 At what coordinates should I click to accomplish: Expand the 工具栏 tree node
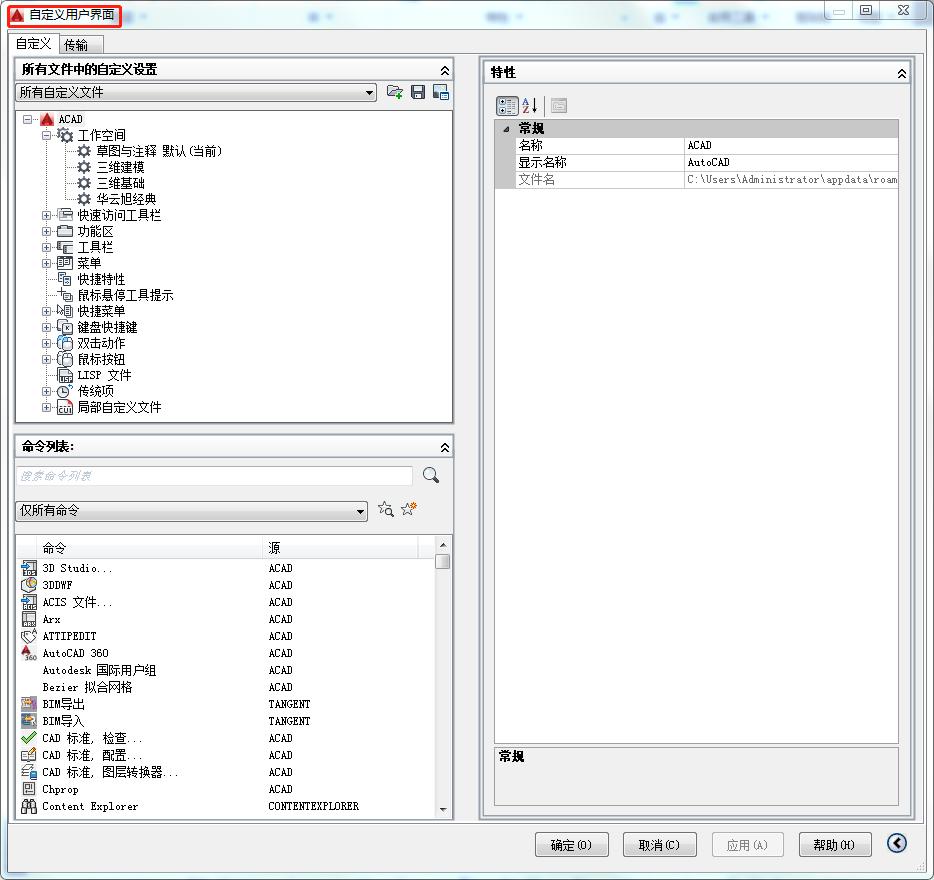tap(48, 247)
